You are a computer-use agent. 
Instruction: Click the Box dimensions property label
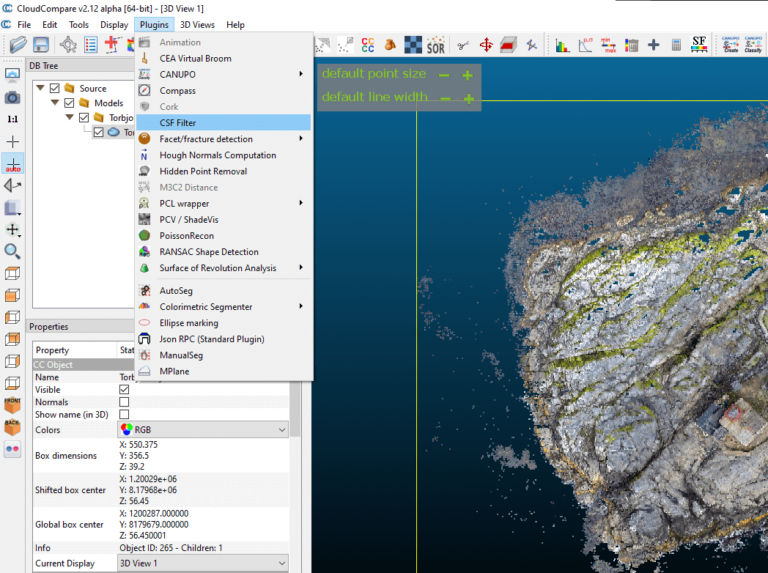[66, 455]
